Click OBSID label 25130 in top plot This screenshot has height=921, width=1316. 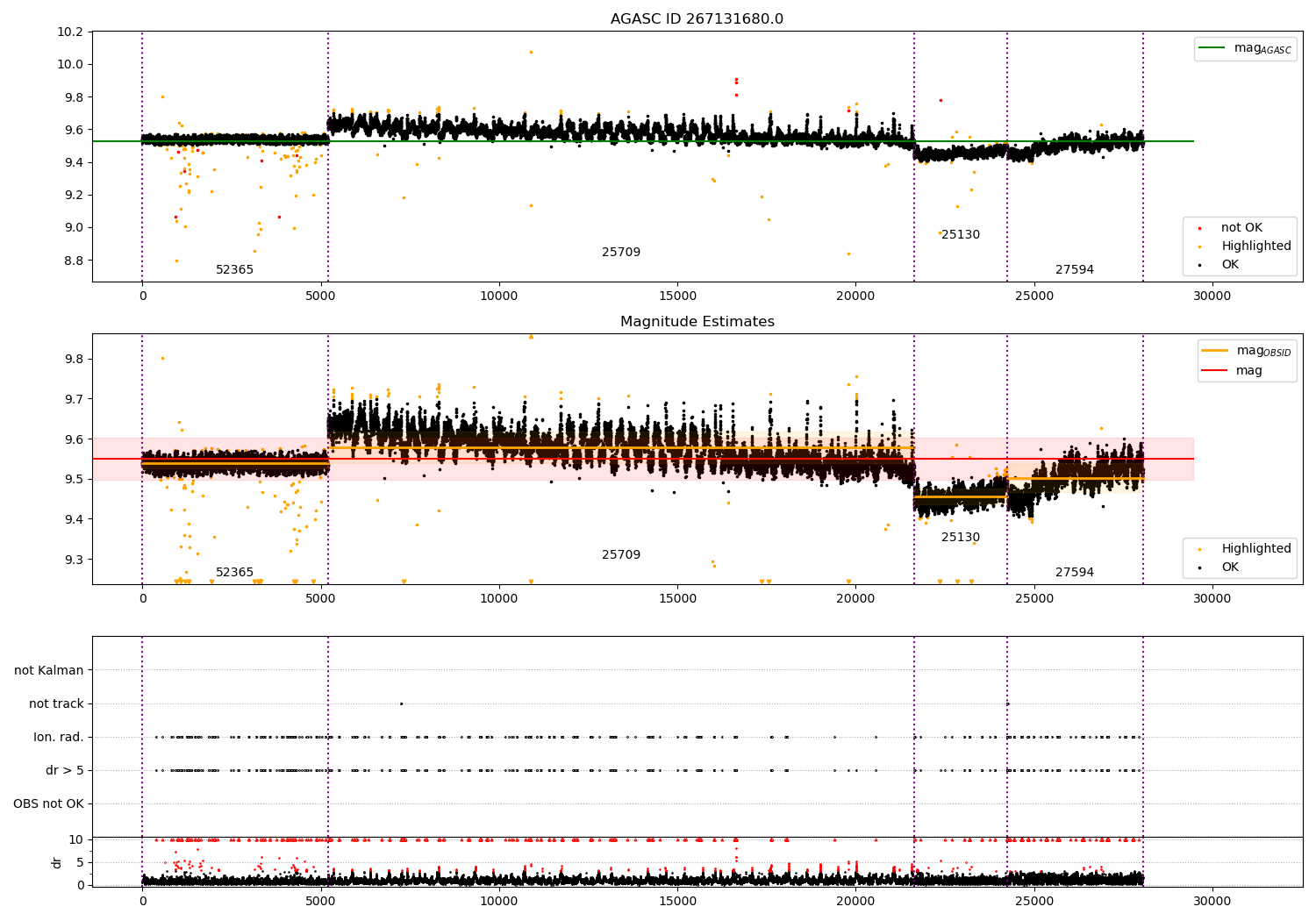pyautogui.click(x=961, y=235)
